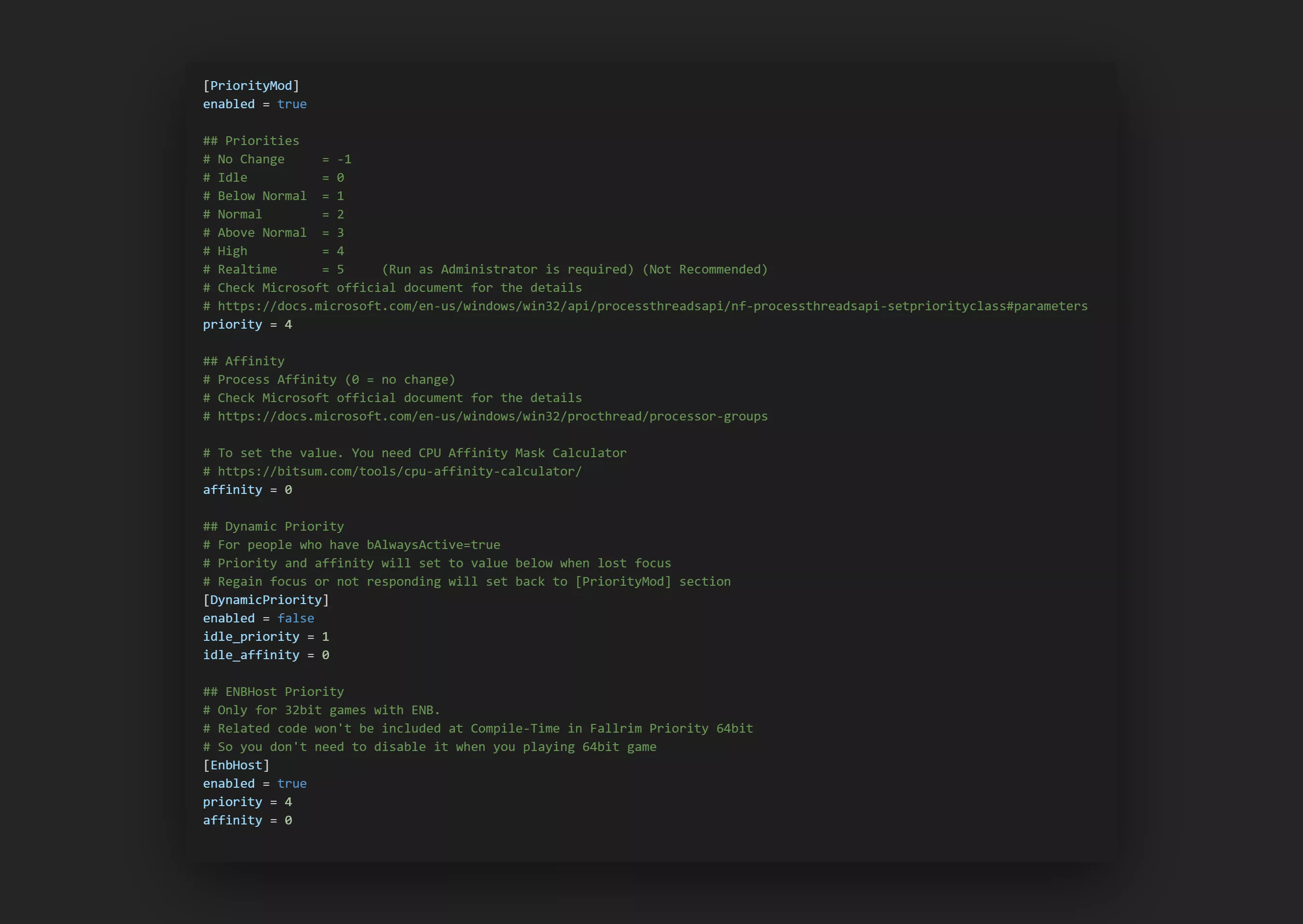
Task: Click the '# High = 4' comment
Action: 274,251
